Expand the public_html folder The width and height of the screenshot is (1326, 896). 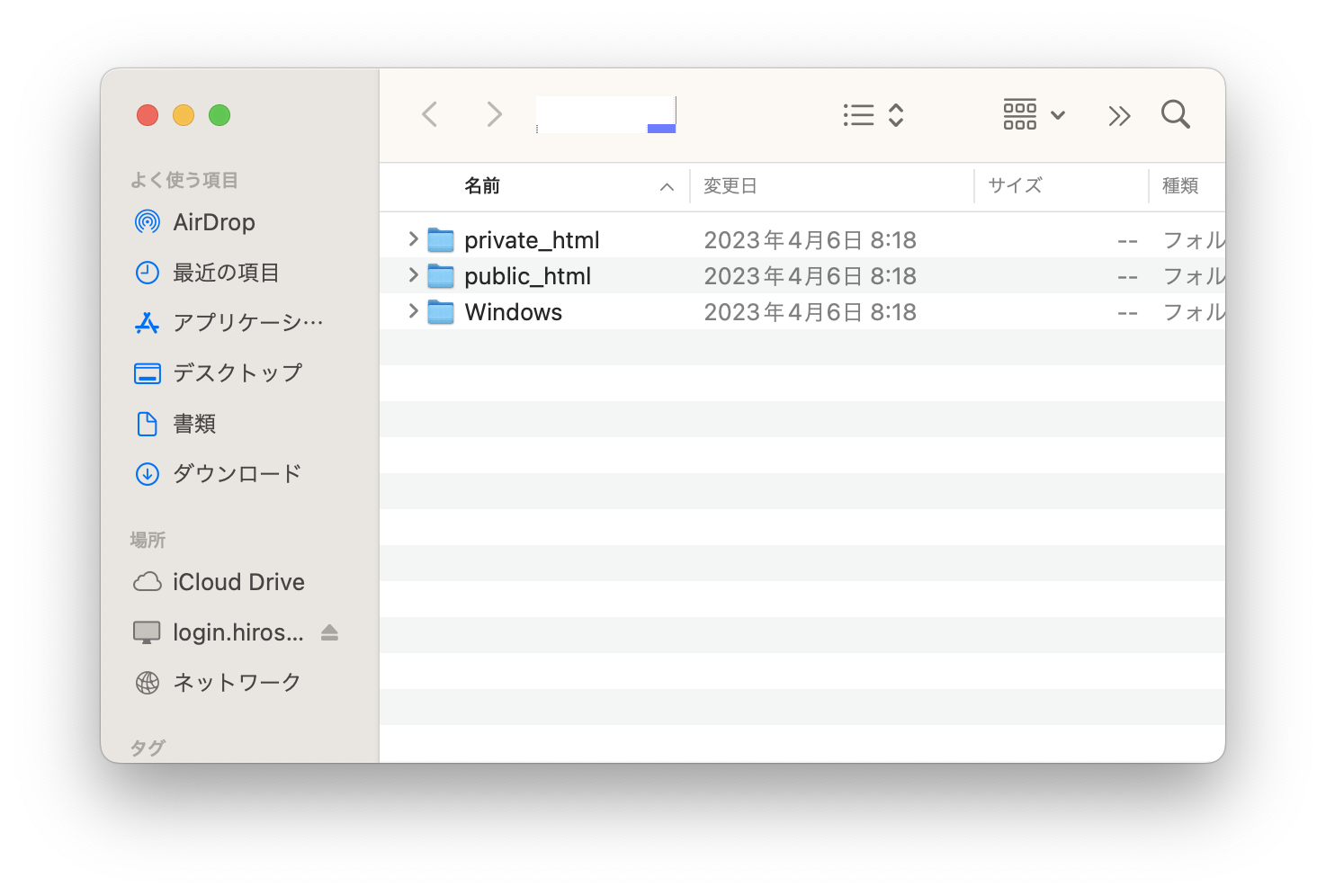click(413, 275)
